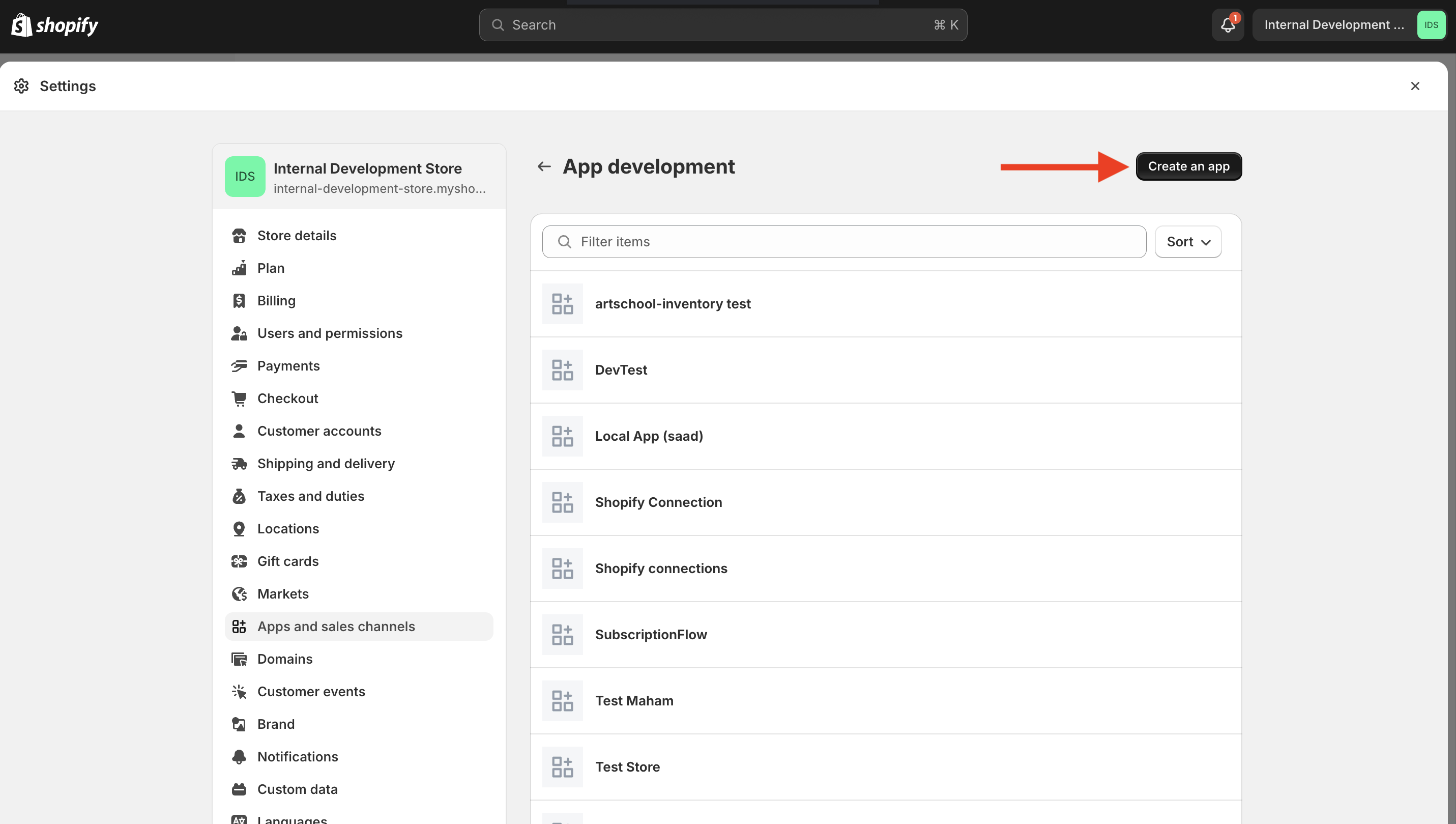Open the SubscriptionFlow app entry
The width and height of the screenshot is (1456, 824).
(651, 634)
